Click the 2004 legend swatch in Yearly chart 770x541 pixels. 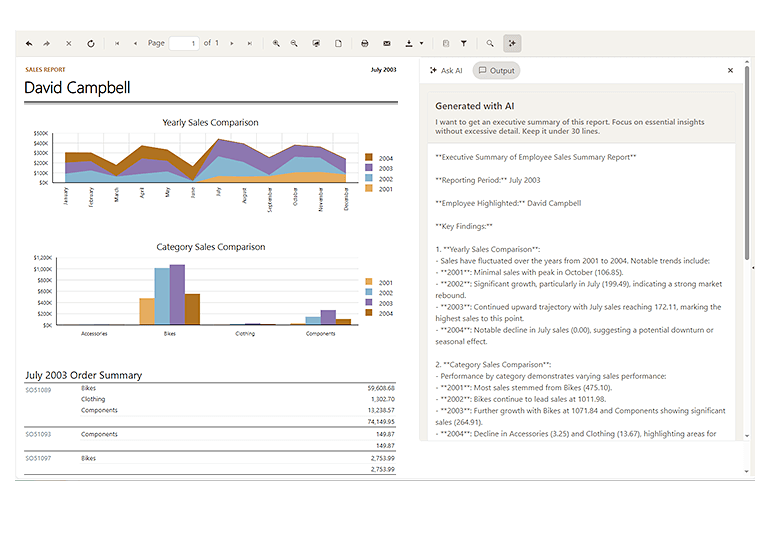pos(369,158)
